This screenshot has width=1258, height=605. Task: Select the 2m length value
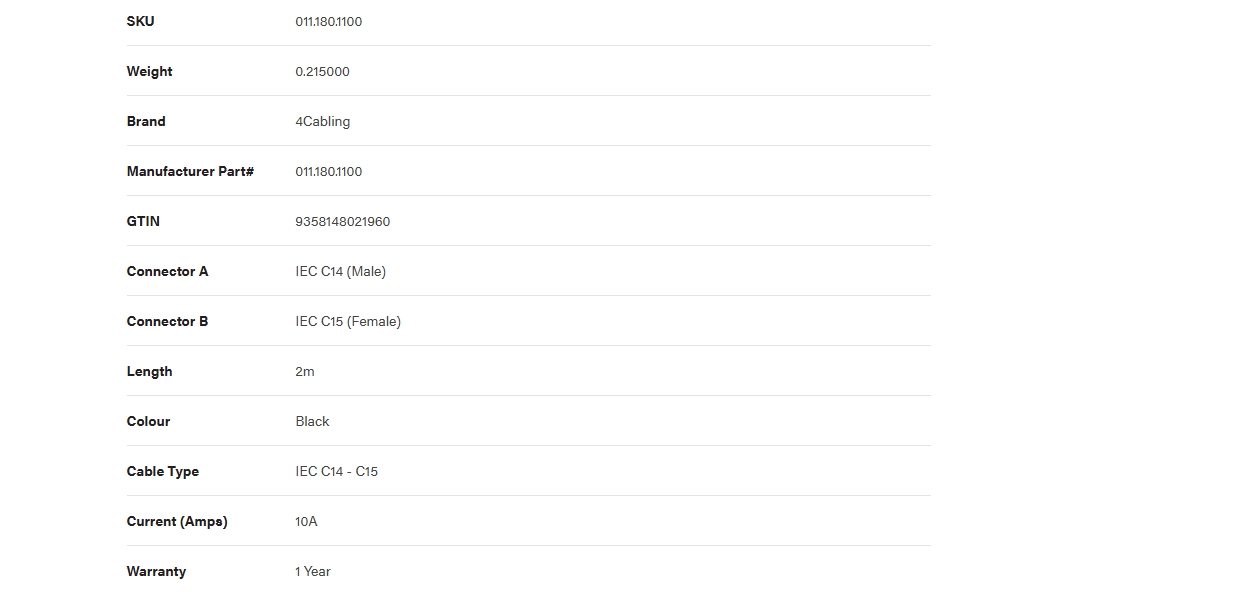click(x=305, y=371)
